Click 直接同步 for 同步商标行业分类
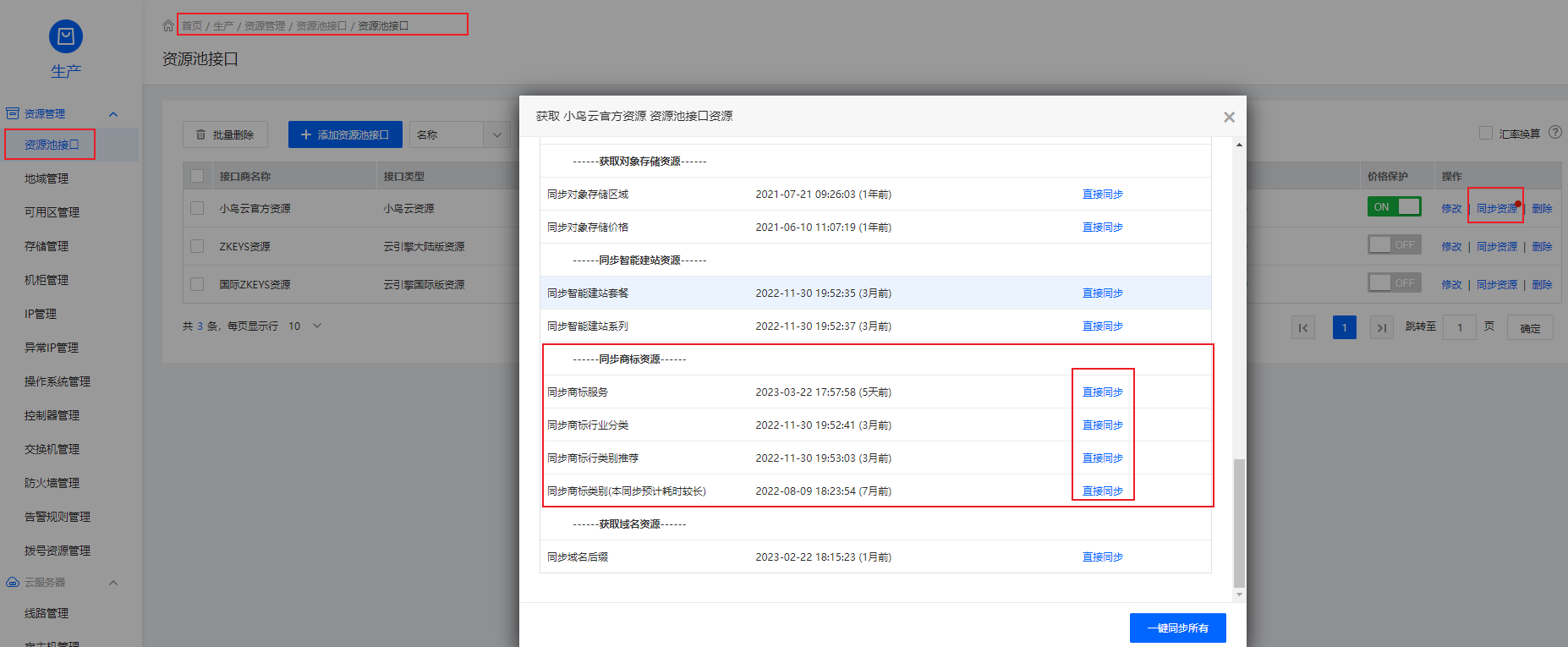 tap(1103, 425)
